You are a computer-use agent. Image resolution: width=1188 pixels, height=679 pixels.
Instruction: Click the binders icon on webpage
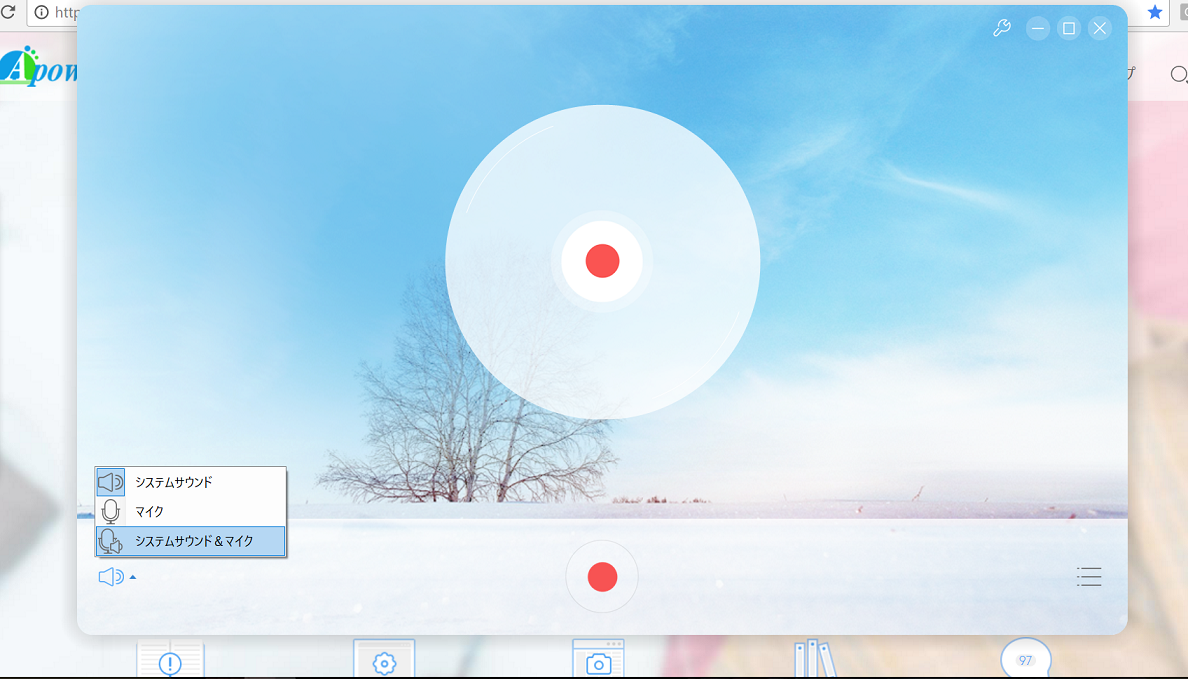click(813, 660)
